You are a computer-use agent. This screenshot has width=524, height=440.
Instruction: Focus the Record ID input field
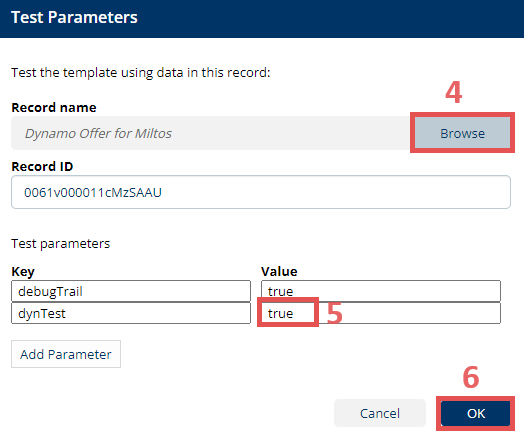click(261, 192)
